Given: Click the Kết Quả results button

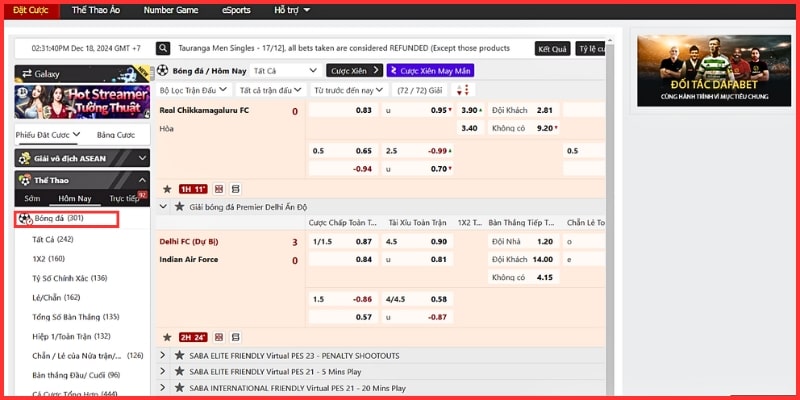Looking at the screenshot, I should (552, 48).
